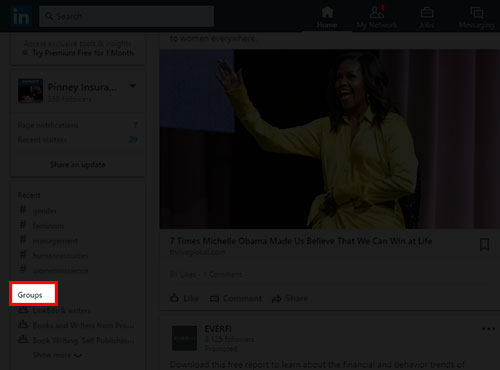
Task: Expand the dropdown arrow beside Pinney Insura...
Action: 133,86
